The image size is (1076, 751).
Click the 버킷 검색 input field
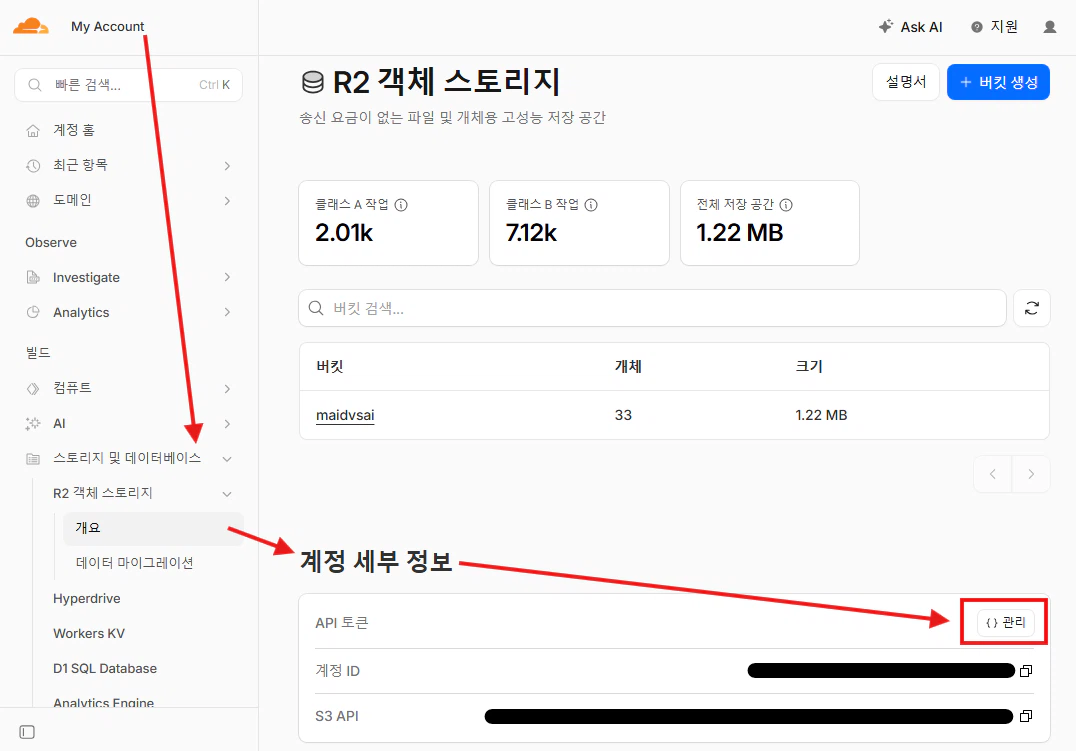coord(653,308)
